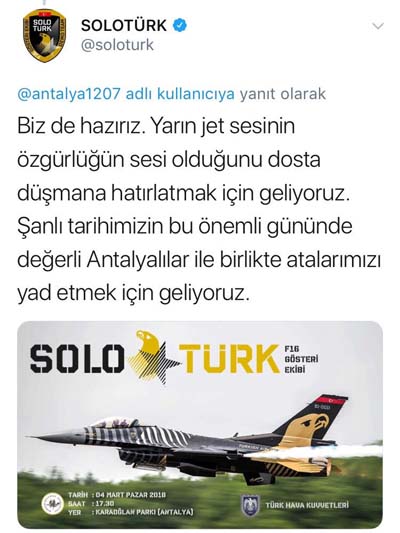The width and height of the screenshot is (400, 533).
Task: Open the @antalya1207 mention link
Action: tap(69, 94)
